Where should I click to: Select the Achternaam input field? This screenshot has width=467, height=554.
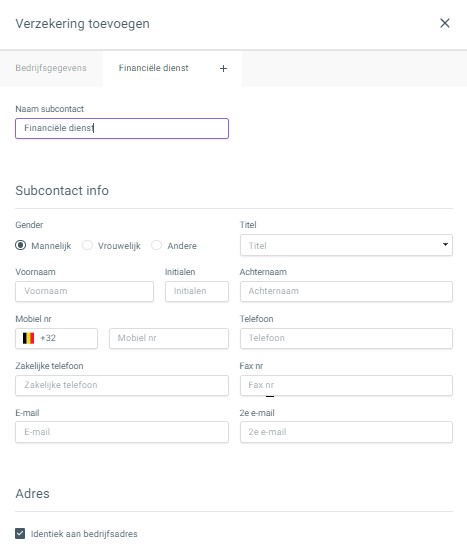pos(346,291)
